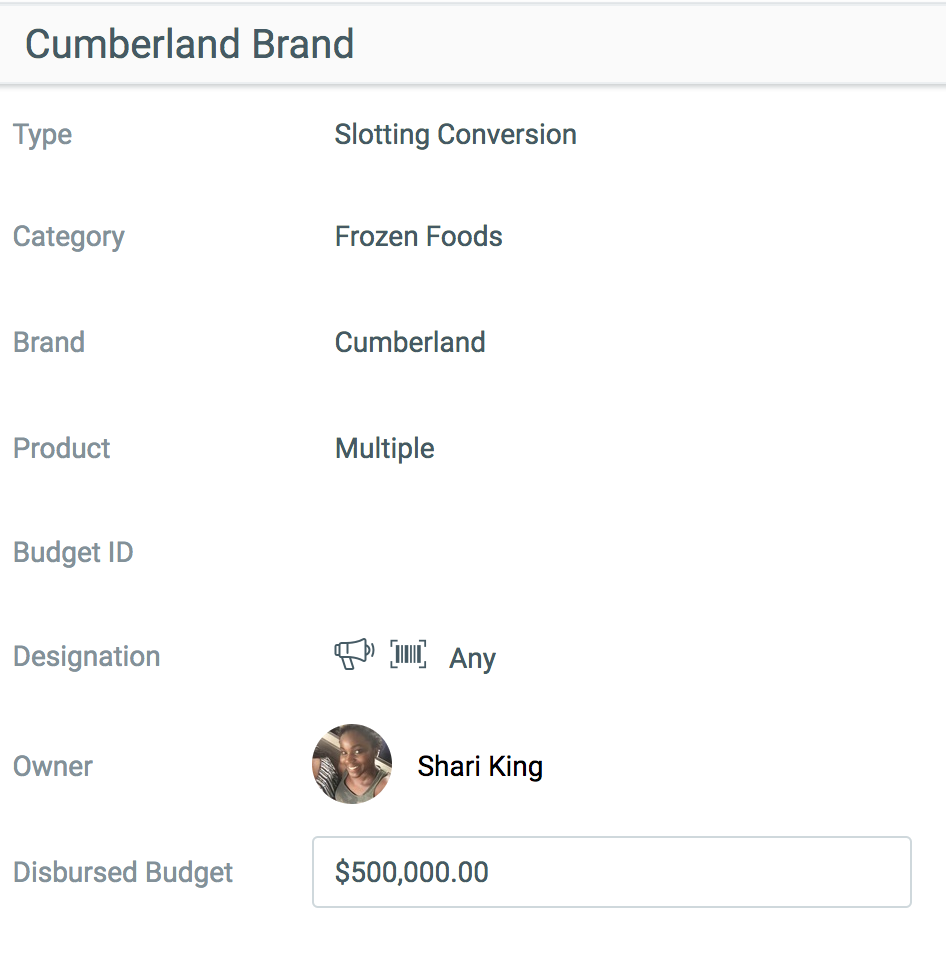Viewport: 946px width, 956px height.
Task: Click the Brand field label
Action: pyautogui.click(x=49, y=342)
